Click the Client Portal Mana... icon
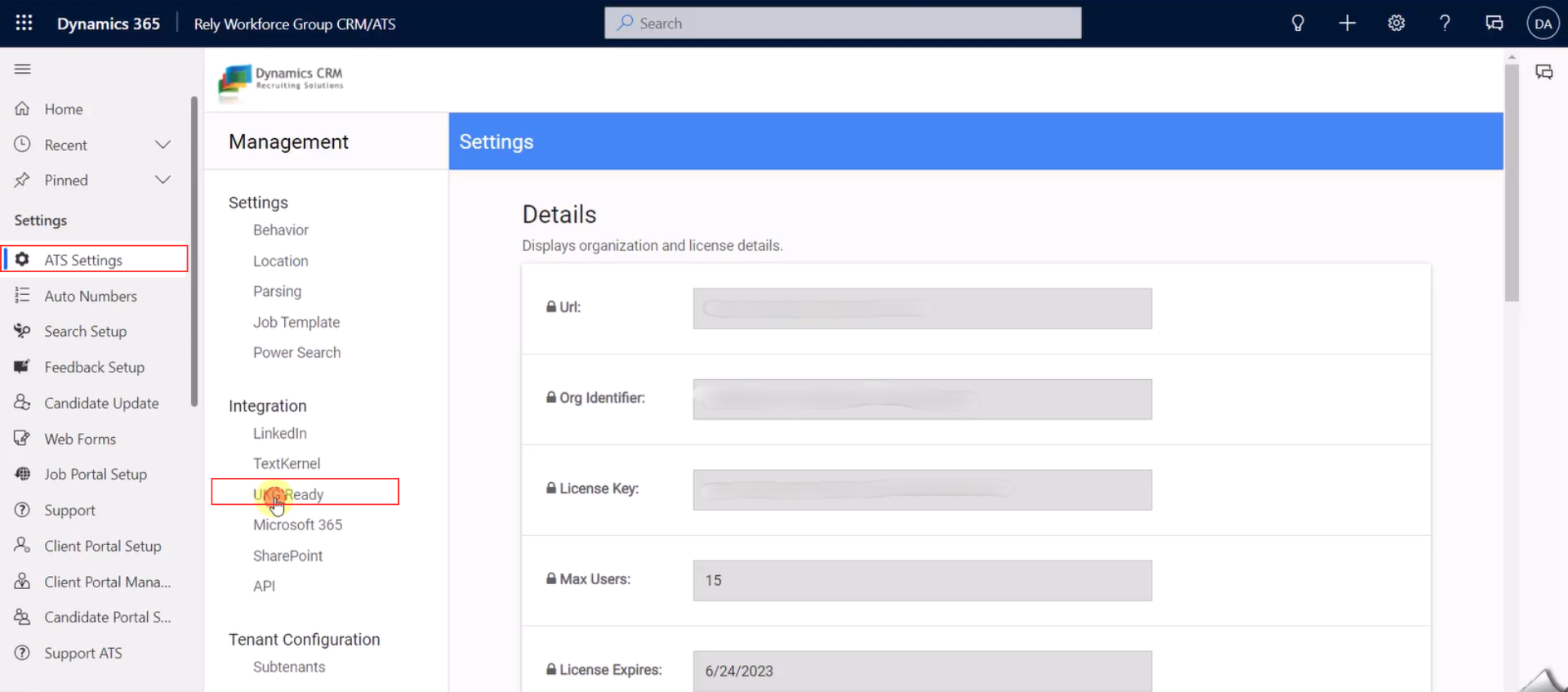 (x=22, y=581)
